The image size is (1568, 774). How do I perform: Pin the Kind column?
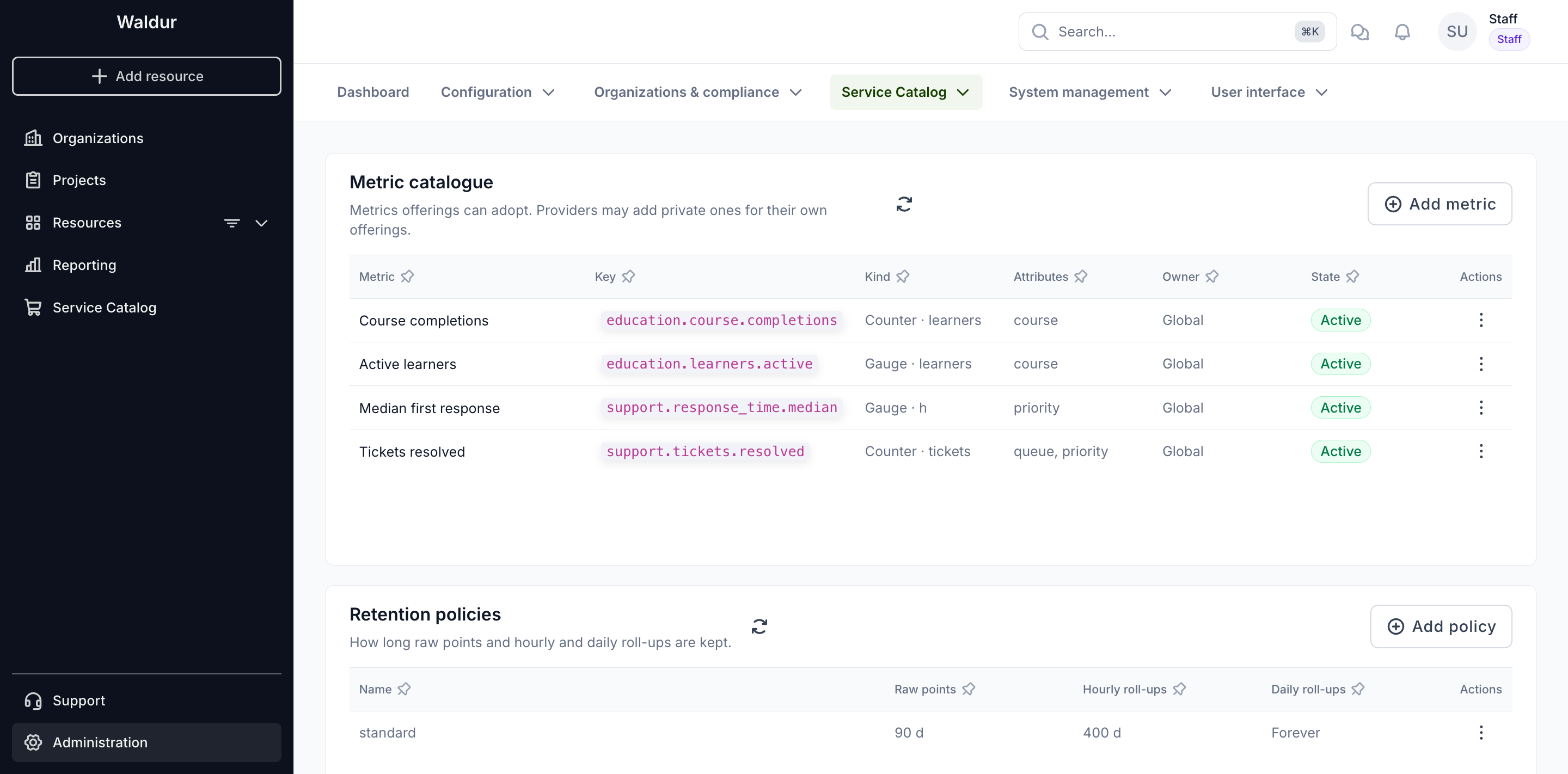[x=903, y=277]
